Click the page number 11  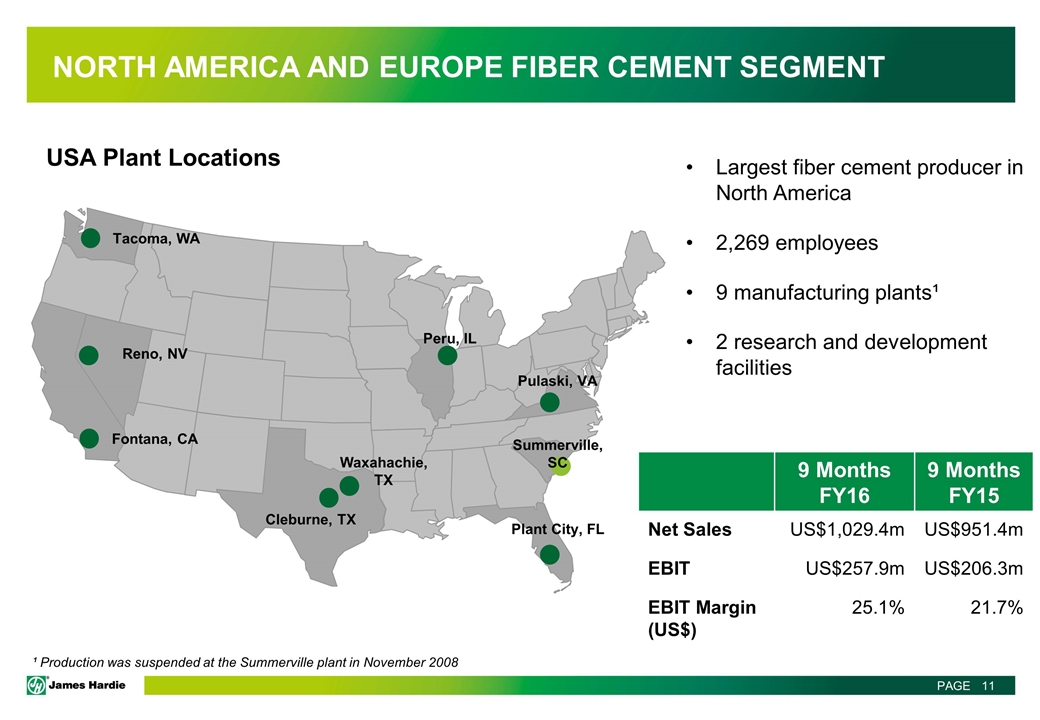988,685
